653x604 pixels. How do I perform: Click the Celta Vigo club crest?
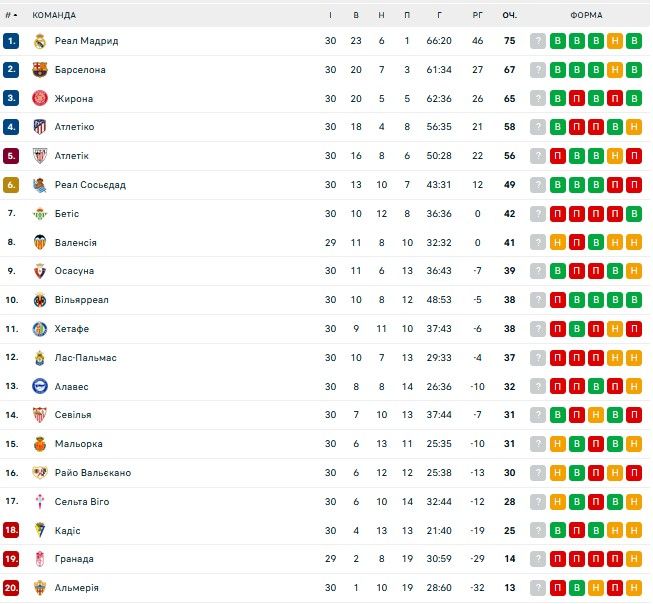(40, 502)
